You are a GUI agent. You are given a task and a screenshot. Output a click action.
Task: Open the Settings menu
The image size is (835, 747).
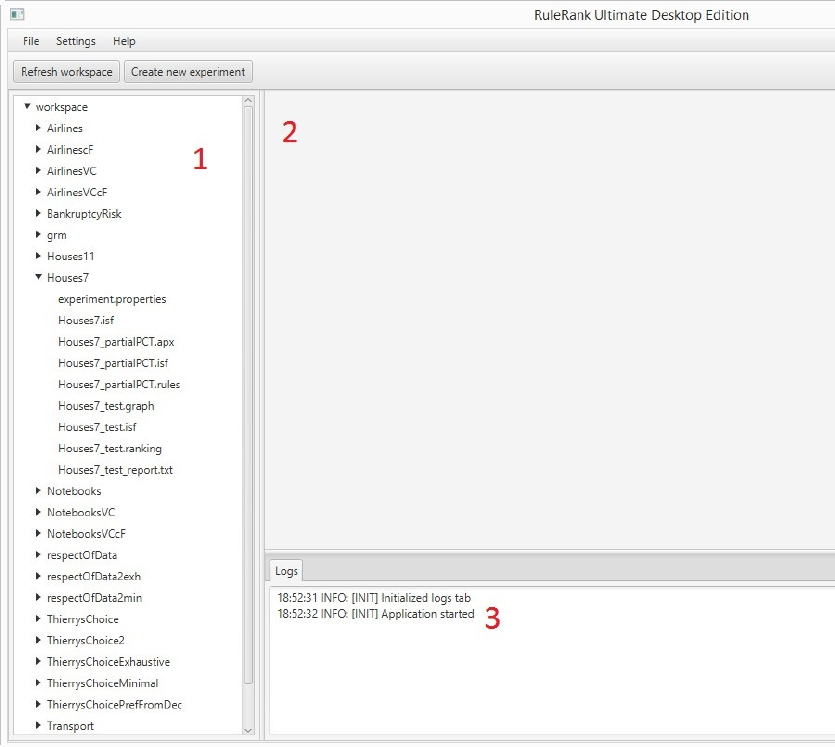click(76, 41)
